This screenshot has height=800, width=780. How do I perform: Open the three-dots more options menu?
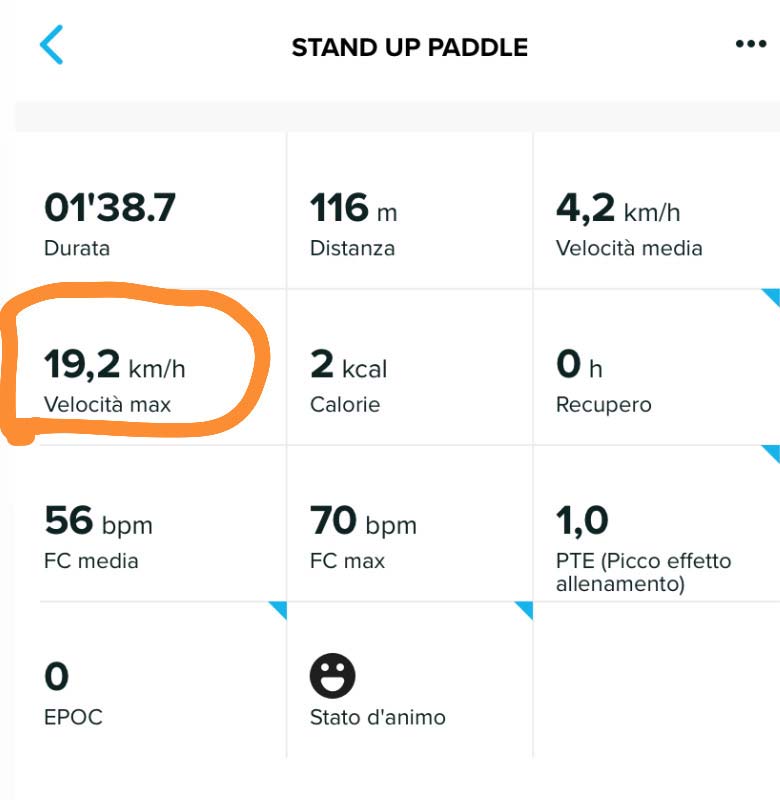click(x=750, y=44)
